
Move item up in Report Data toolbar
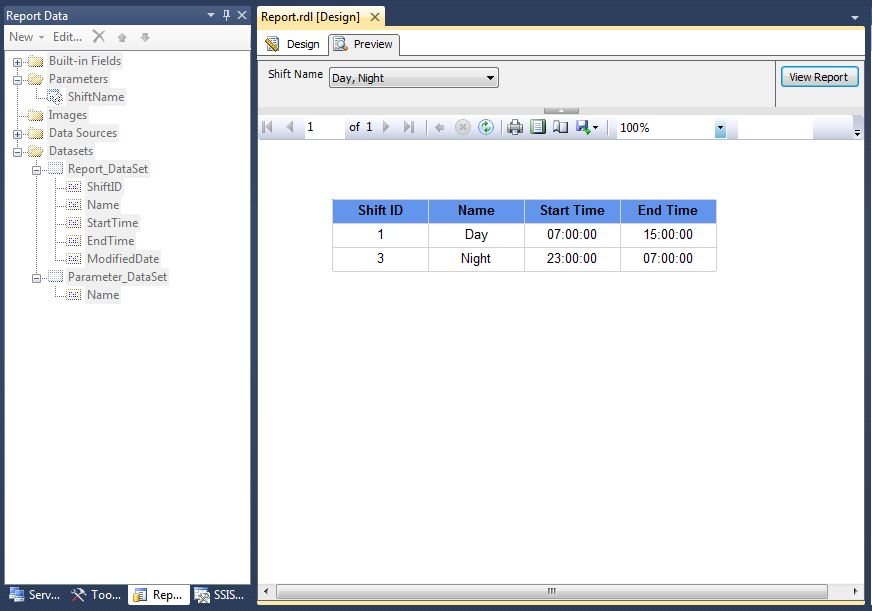pos(122,37)
